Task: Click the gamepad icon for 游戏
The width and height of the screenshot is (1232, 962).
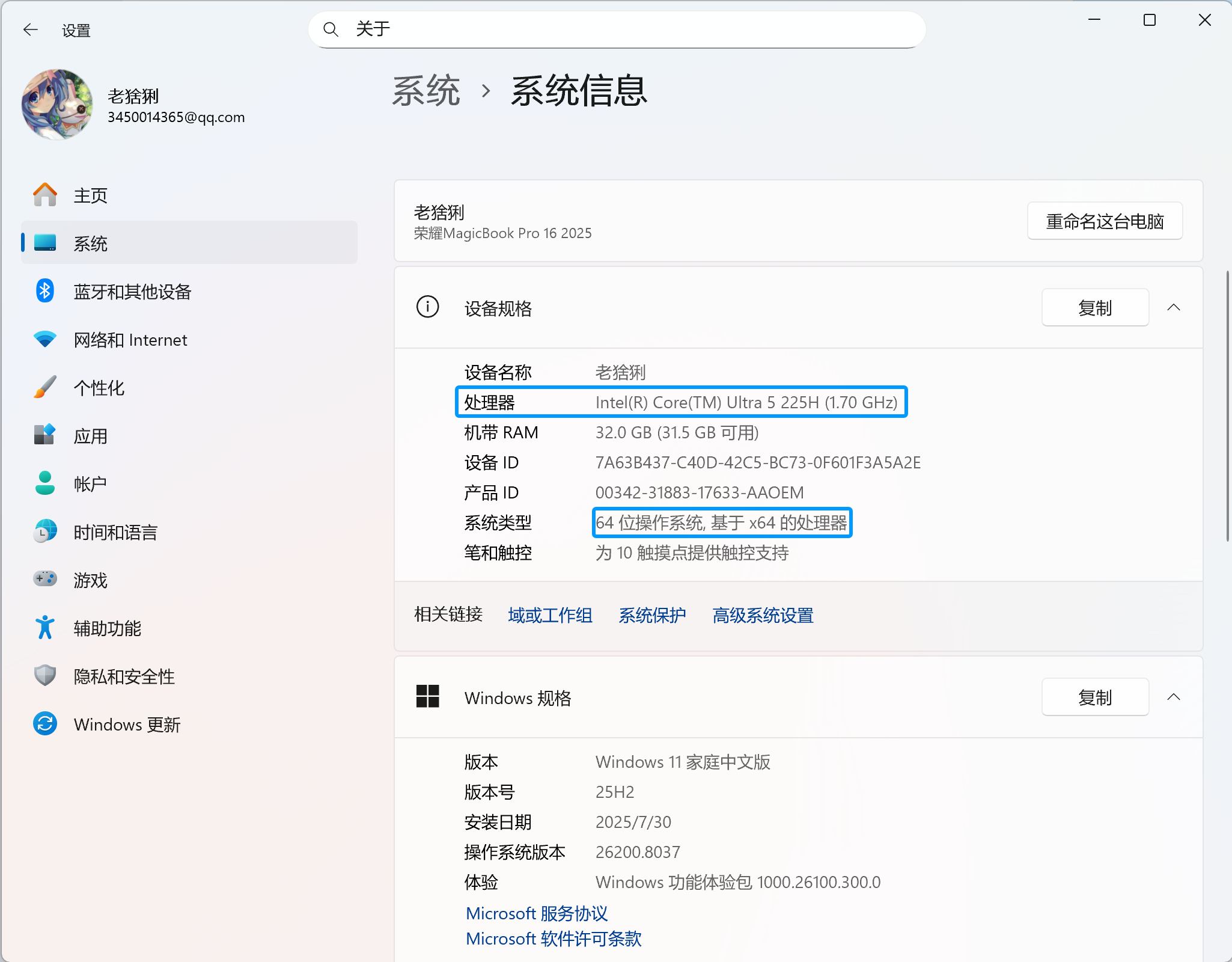Action: tap(45, 579)
